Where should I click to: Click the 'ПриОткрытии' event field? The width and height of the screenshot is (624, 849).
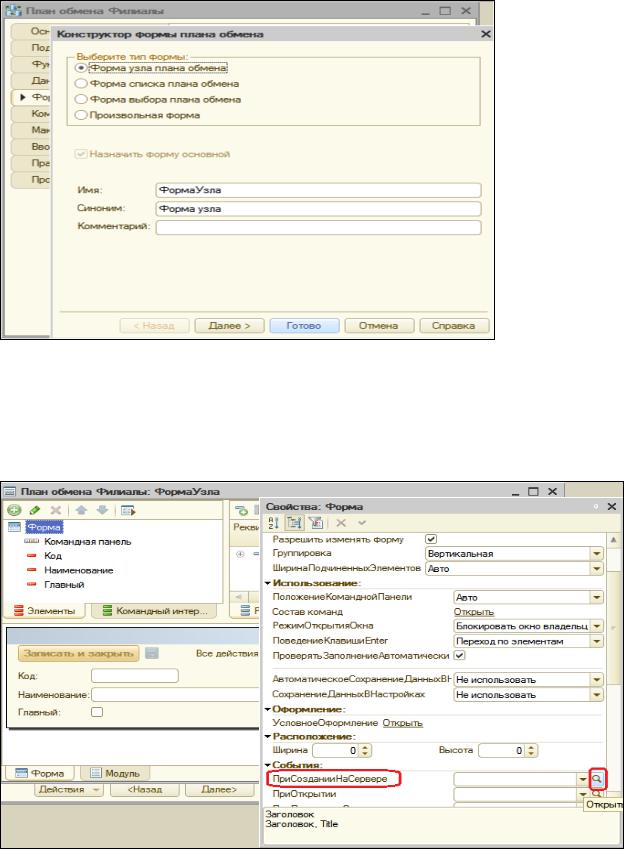click(x=516, y=794)
